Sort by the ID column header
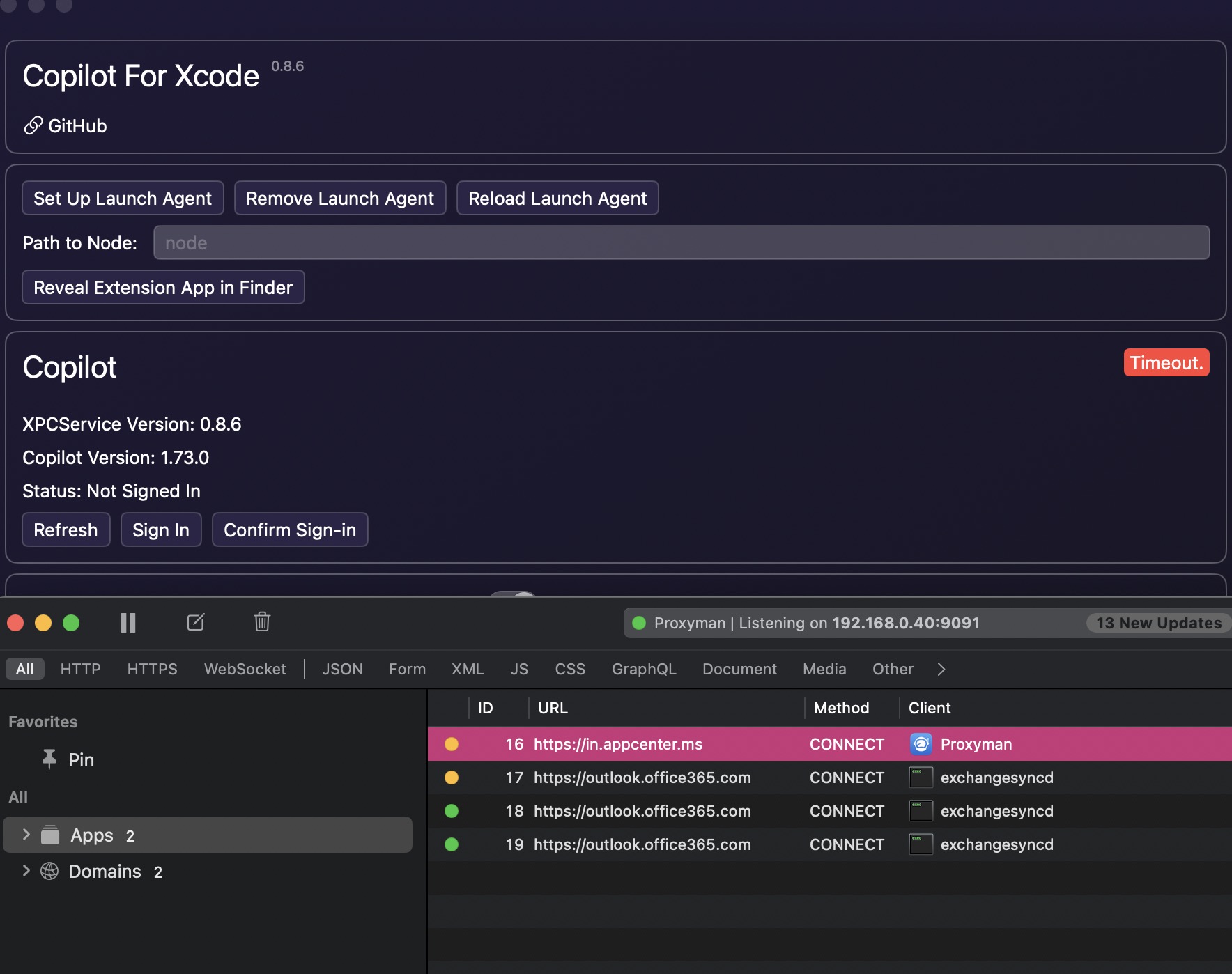 (486, 708)
